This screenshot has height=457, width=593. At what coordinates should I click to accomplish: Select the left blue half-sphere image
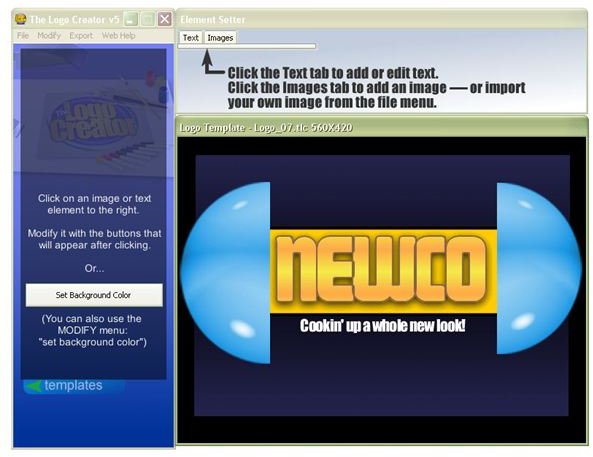(225, 273)
